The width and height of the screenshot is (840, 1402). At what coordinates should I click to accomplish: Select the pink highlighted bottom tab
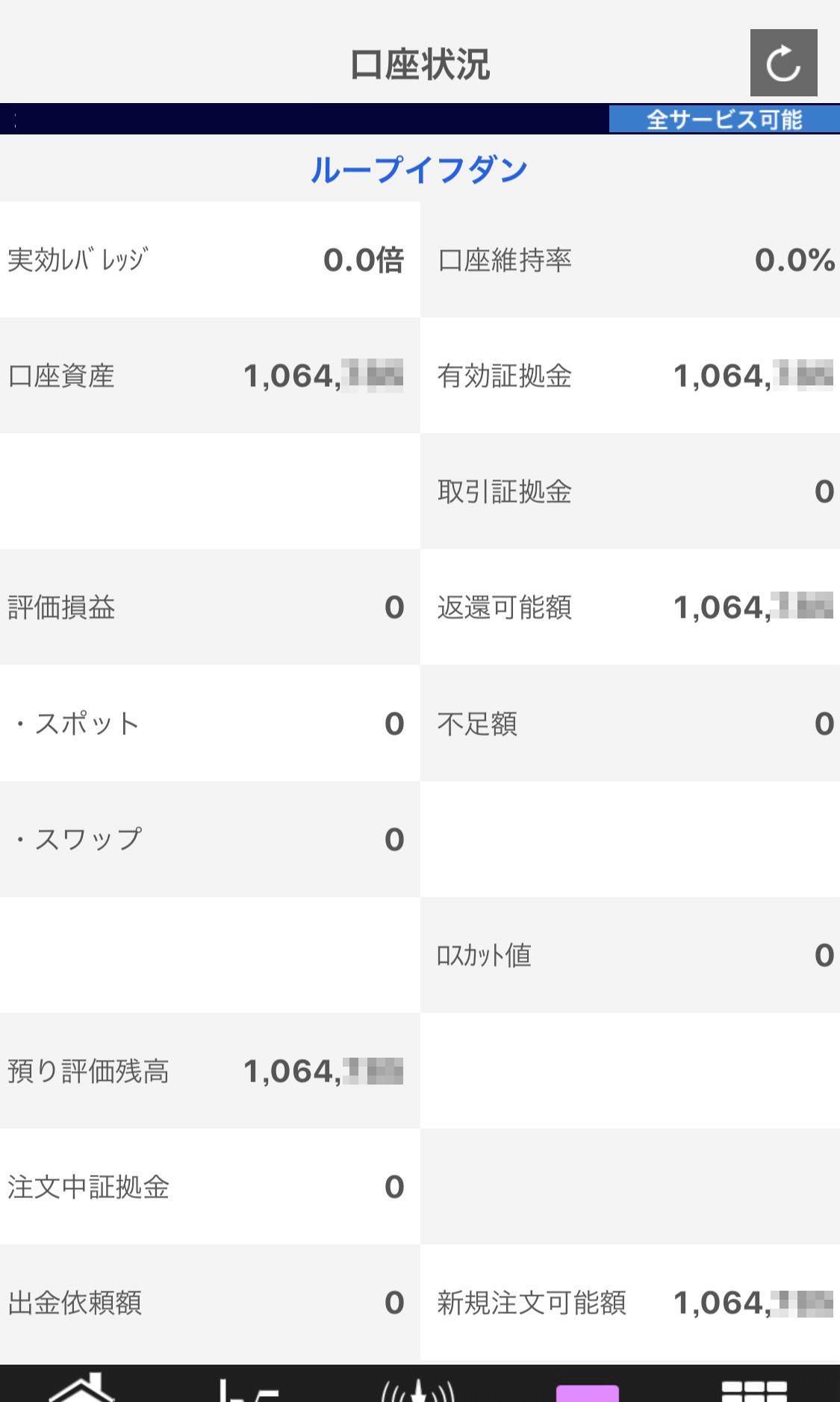coord(588,1392)
